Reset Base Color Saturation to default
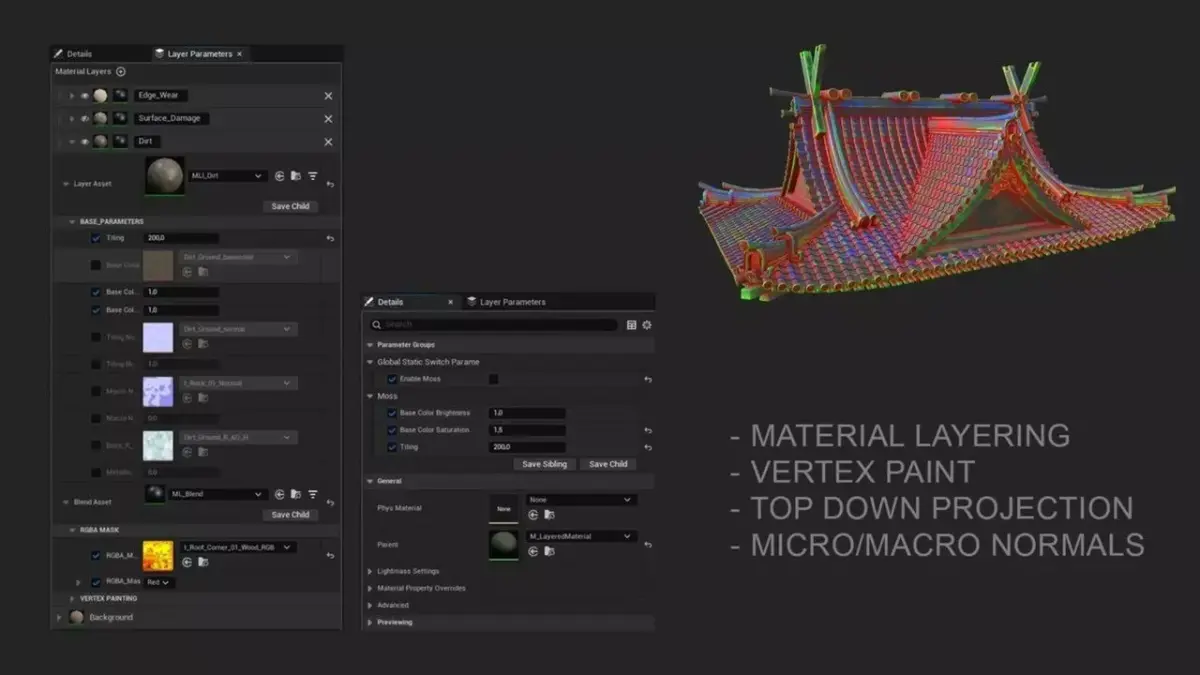 [648, 430]
